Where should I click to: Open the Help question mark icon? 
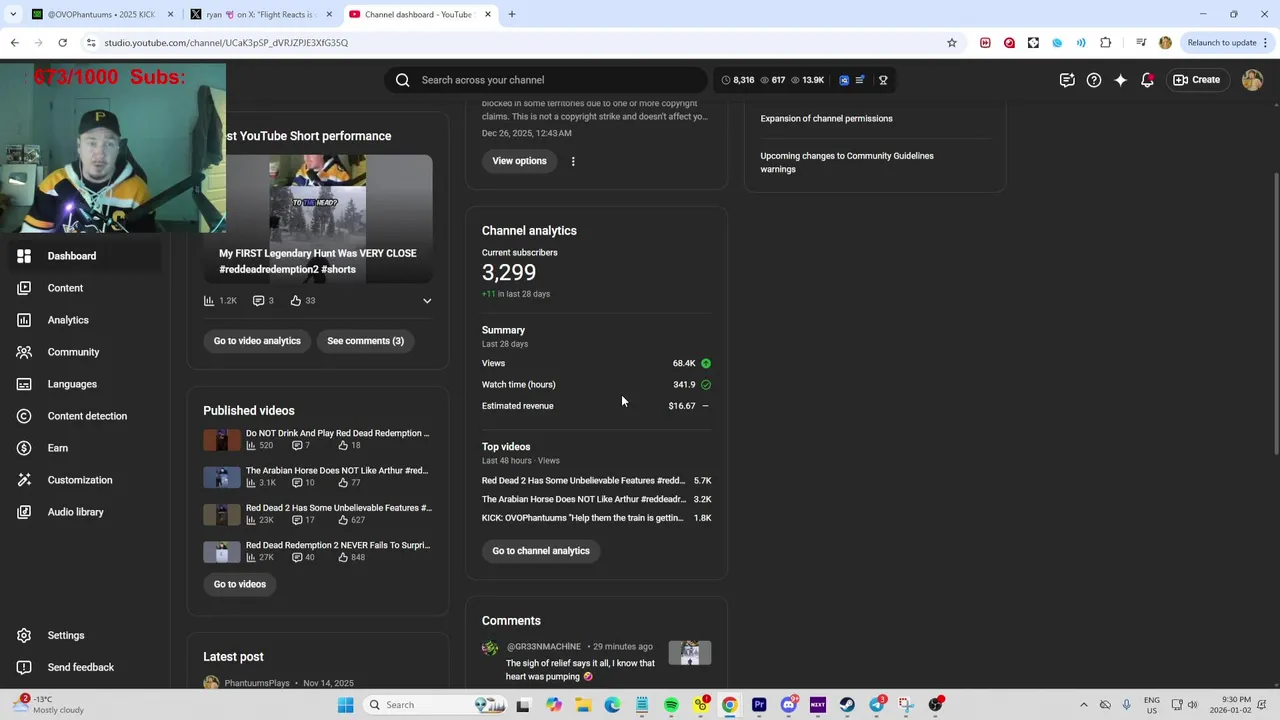(1094, 80)
